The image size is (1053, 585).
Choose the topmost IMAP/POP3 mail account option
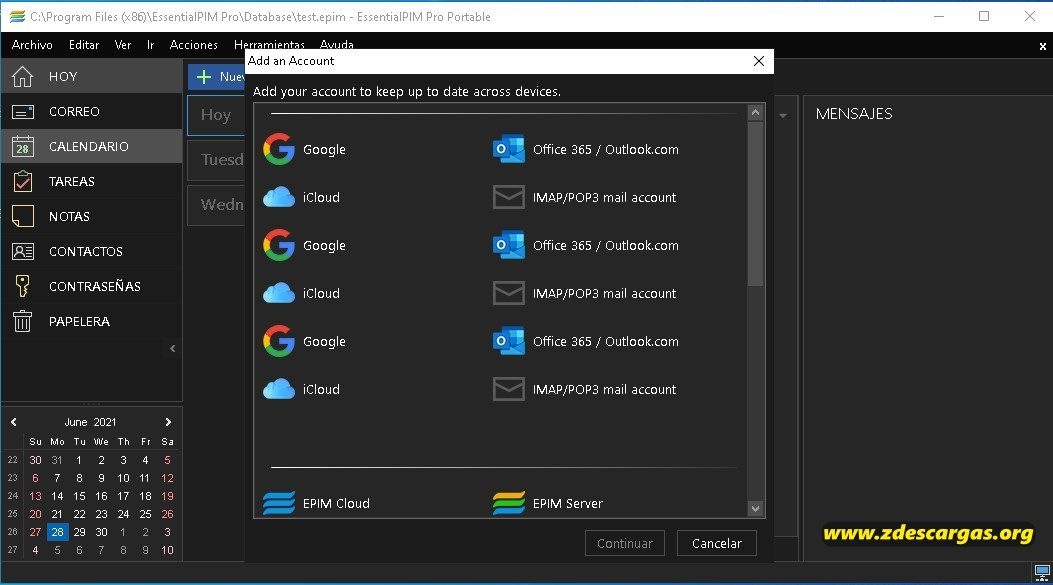584,197
